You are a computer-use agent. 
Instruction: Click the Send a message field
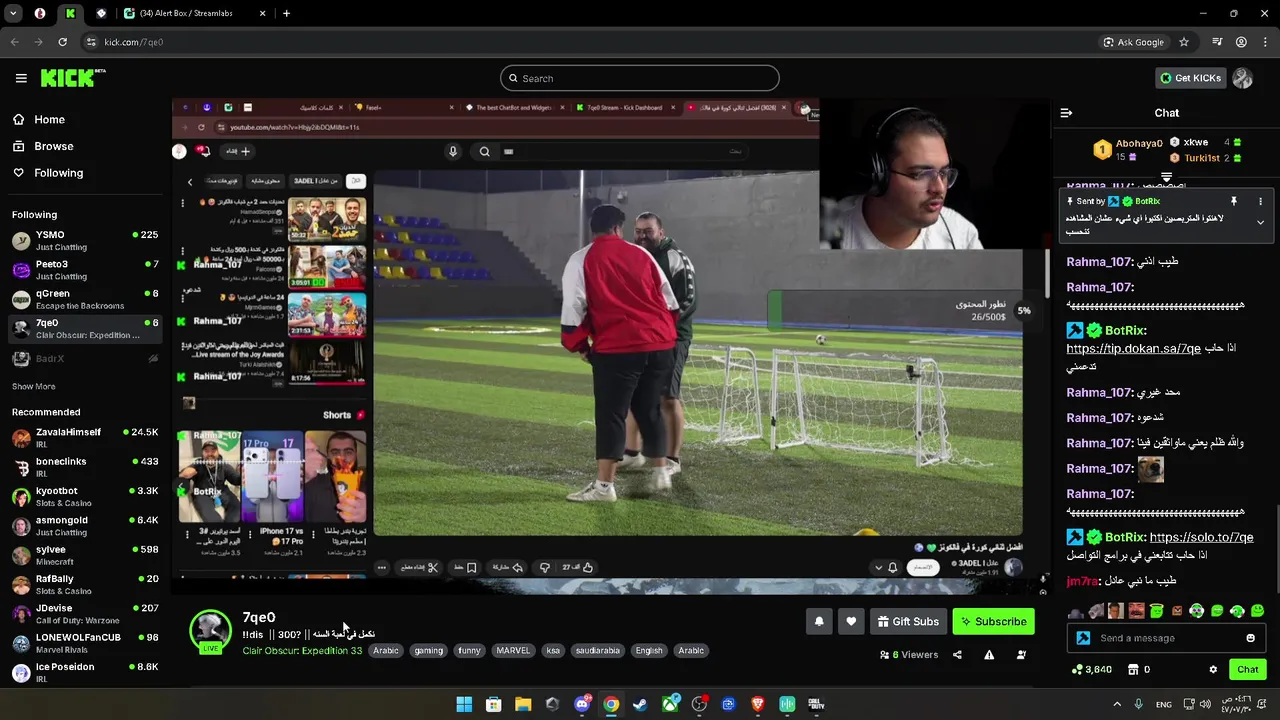coord(1166,638)
